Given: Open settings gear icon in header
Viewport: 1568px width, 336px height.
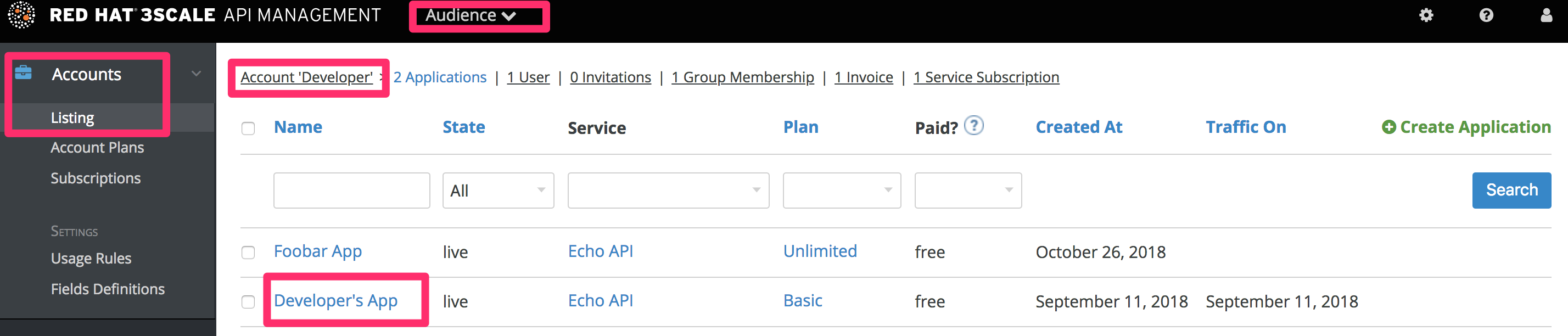Looking at the screenshot, I should click(1426, 15).
